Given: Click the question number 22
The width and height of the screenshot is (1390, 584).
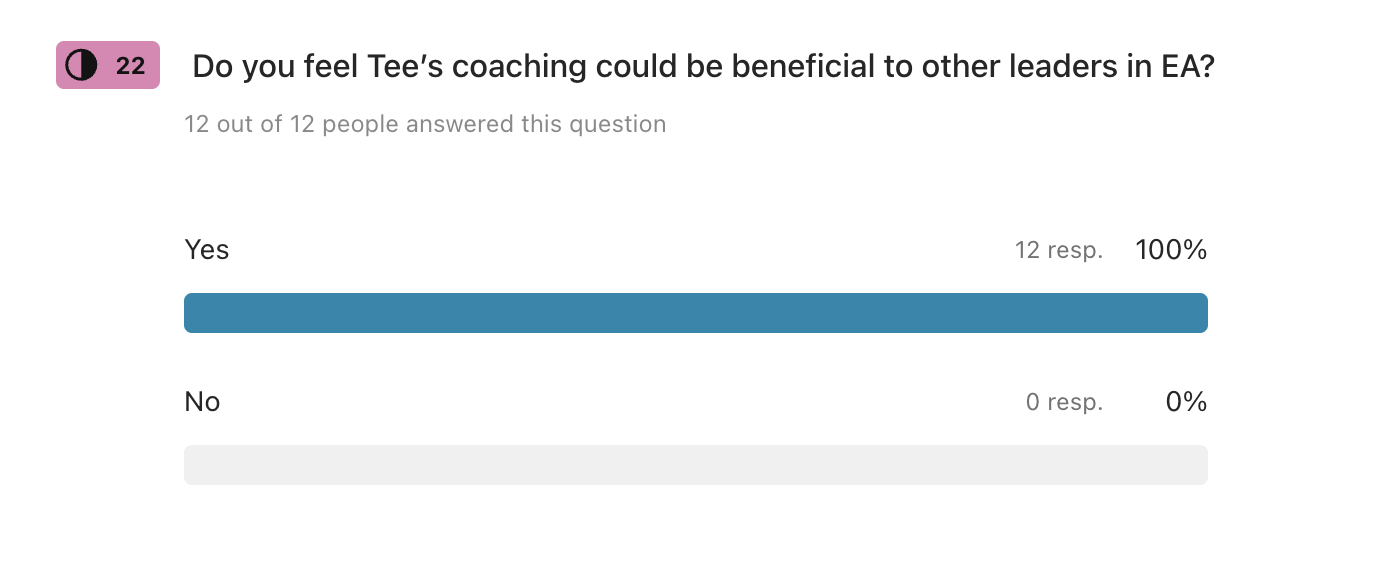Looking at the screenshot, I should pyautogui.click(x=130, y=66).
